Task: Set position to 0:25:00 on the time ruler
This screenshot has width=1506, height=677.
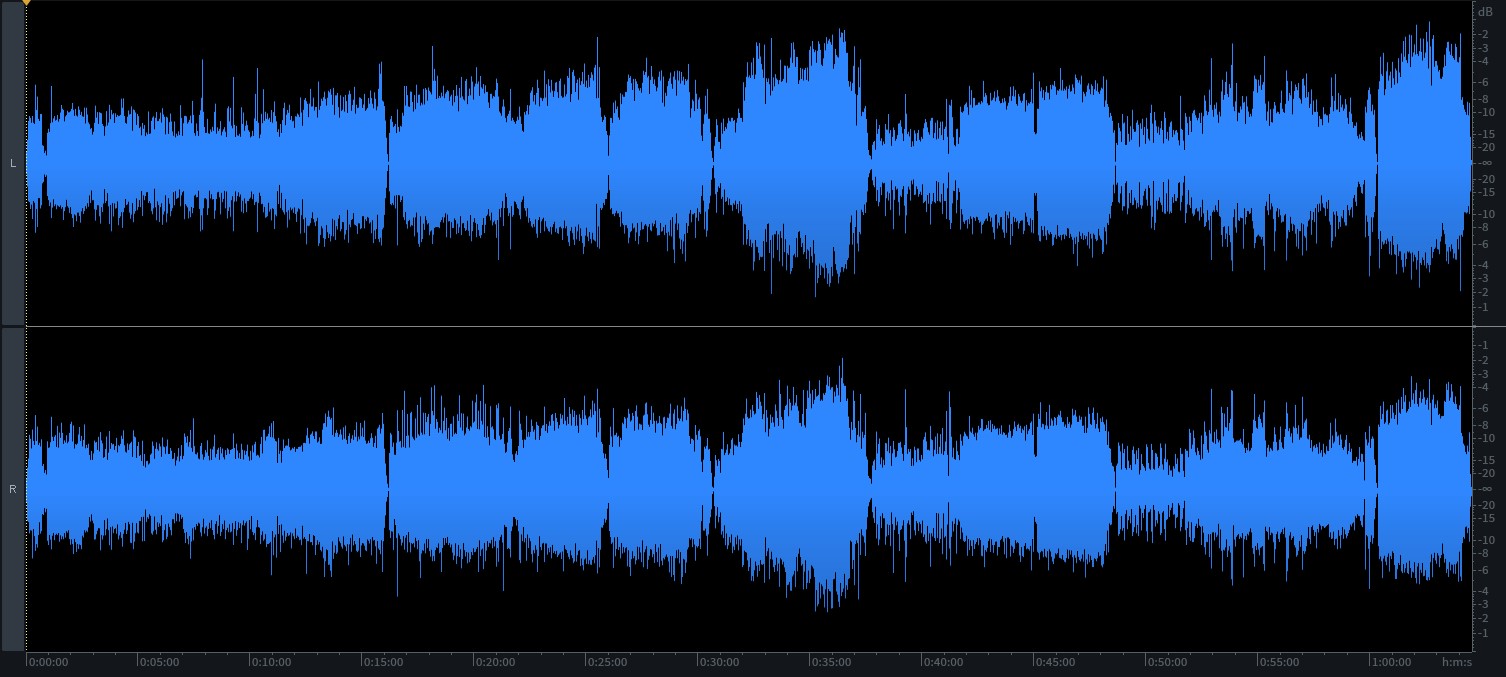Action: [607, 662]
